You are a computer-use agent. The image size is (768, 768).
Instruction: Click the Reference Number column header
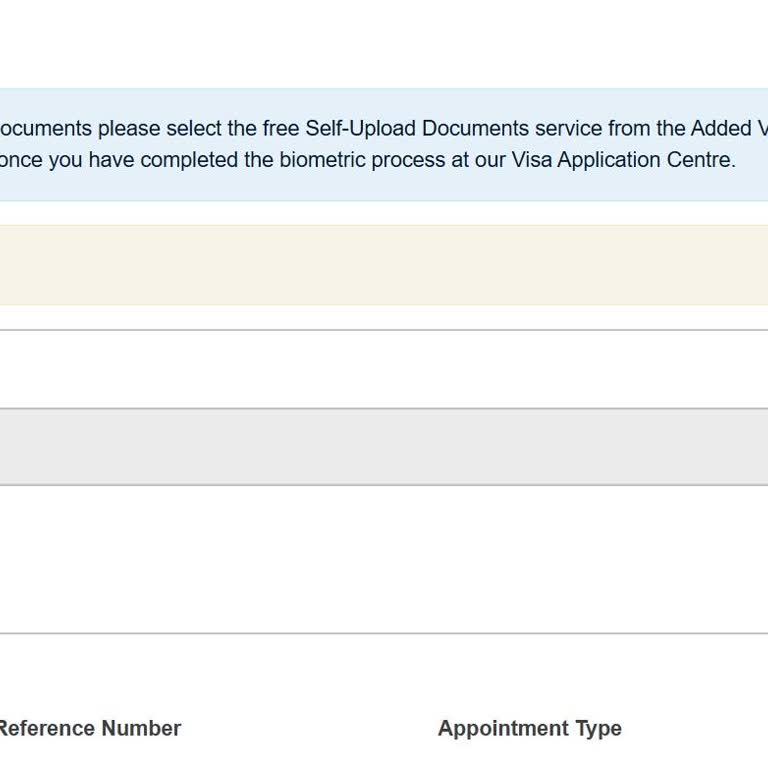88,729
